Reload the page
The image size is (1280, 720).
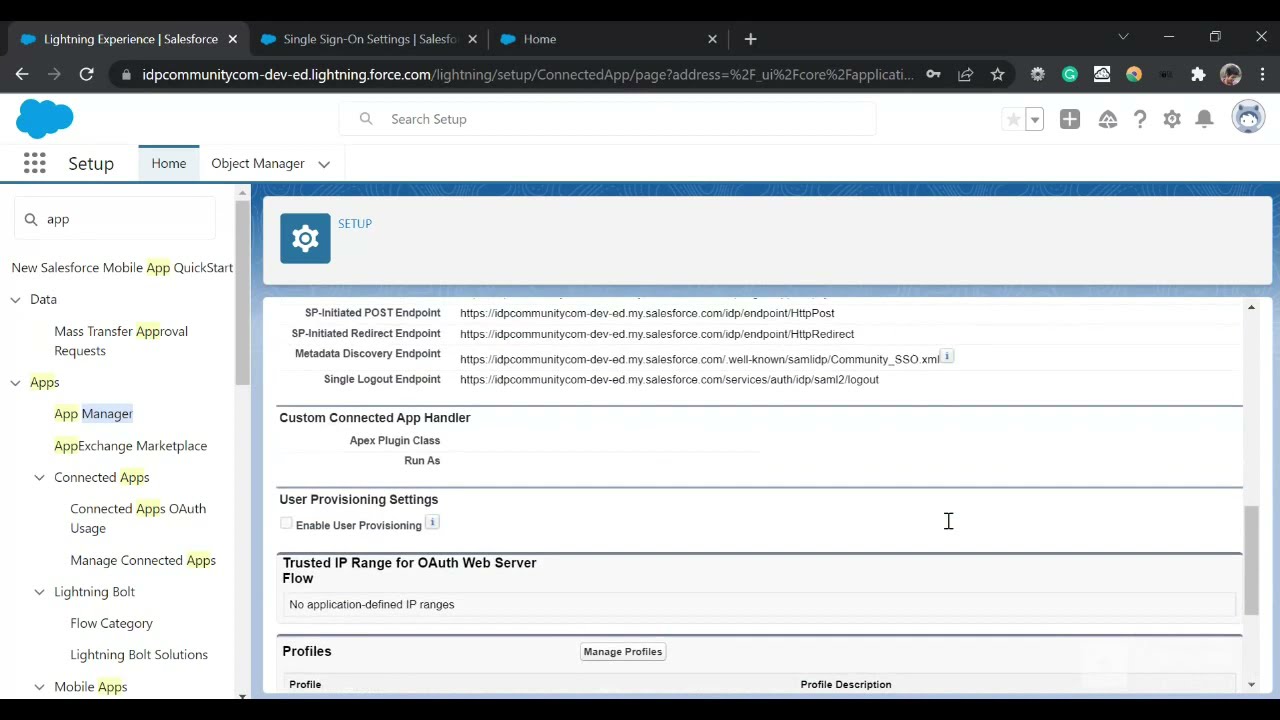pos(87,74)
